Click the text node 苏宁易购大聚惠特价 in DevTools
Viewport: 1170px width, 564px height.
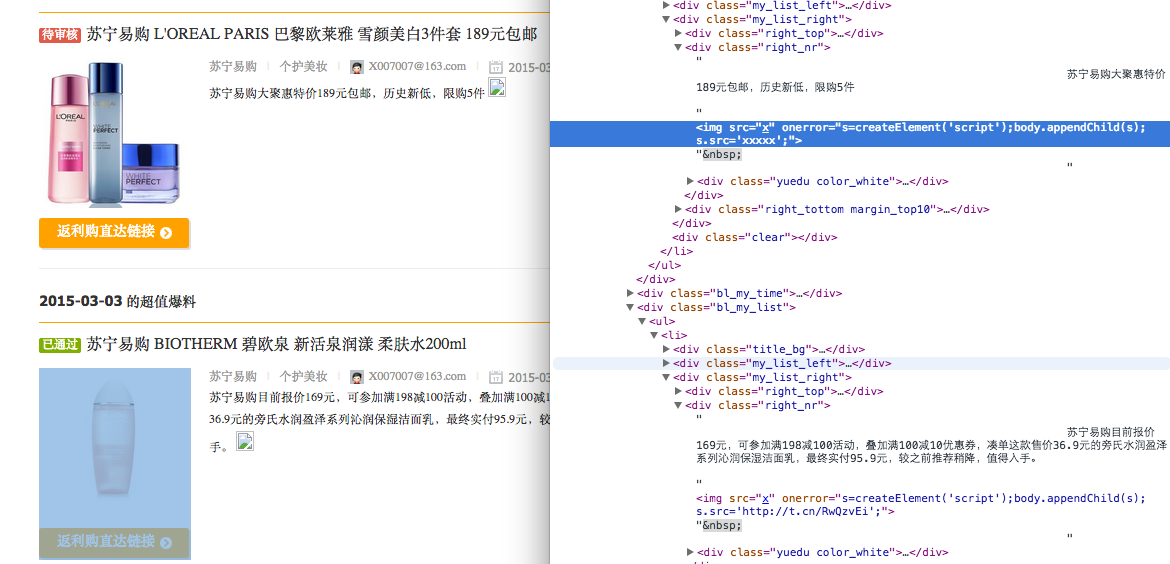1116,74
